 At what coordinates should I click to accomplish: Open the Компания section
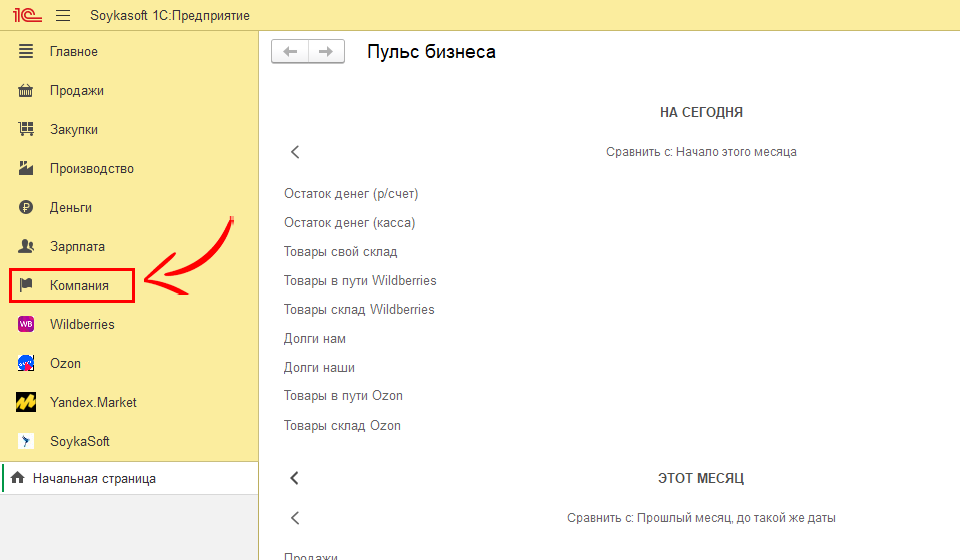(79, 286)
